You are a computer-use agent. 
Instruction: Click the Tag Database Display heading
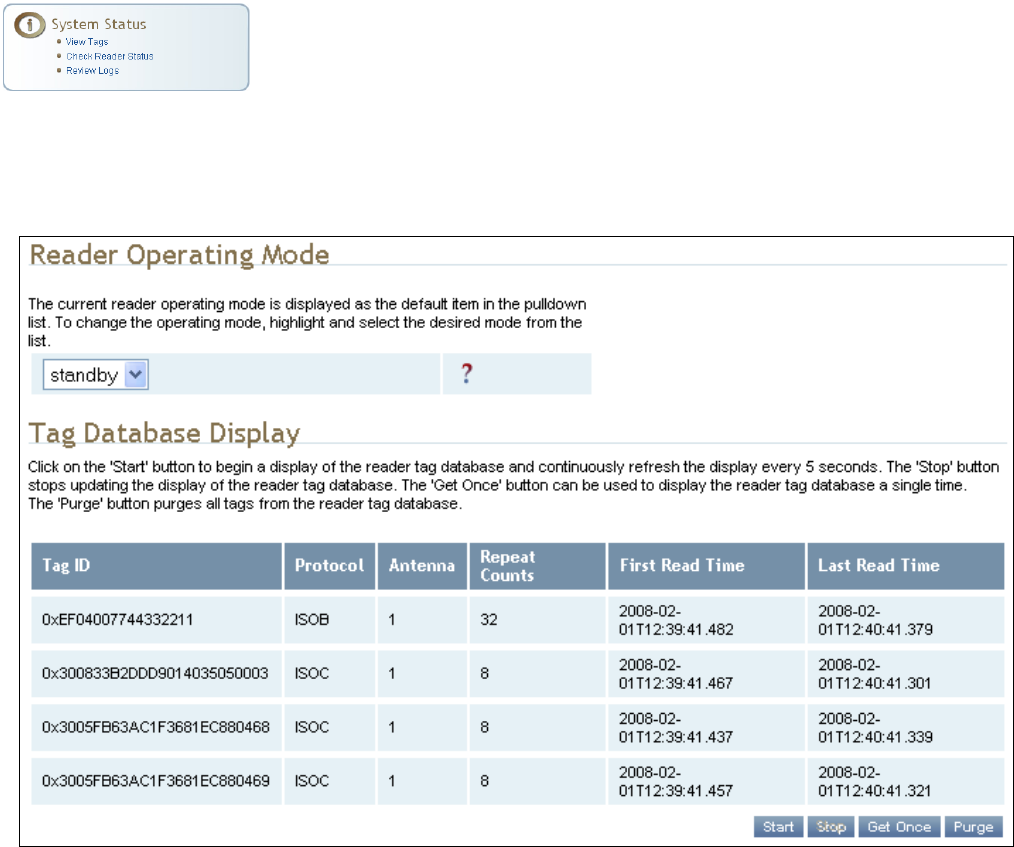point(164,433)
